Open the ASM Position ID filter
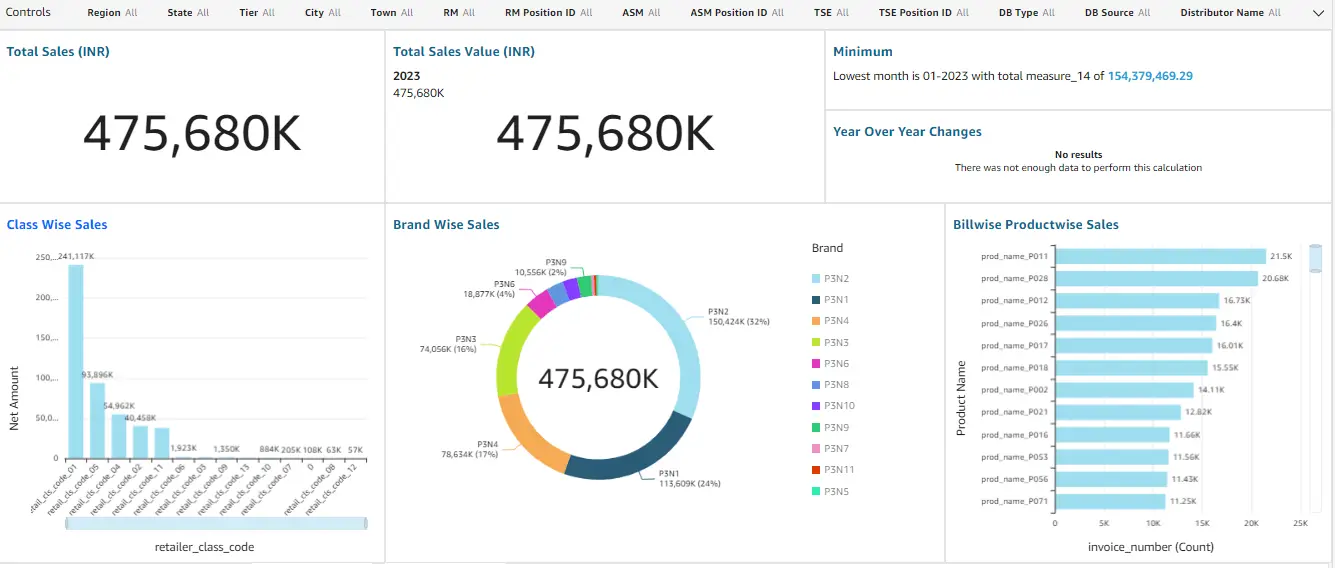The width and height of the screenshot is (1335, 568). [x=737, y=13]
